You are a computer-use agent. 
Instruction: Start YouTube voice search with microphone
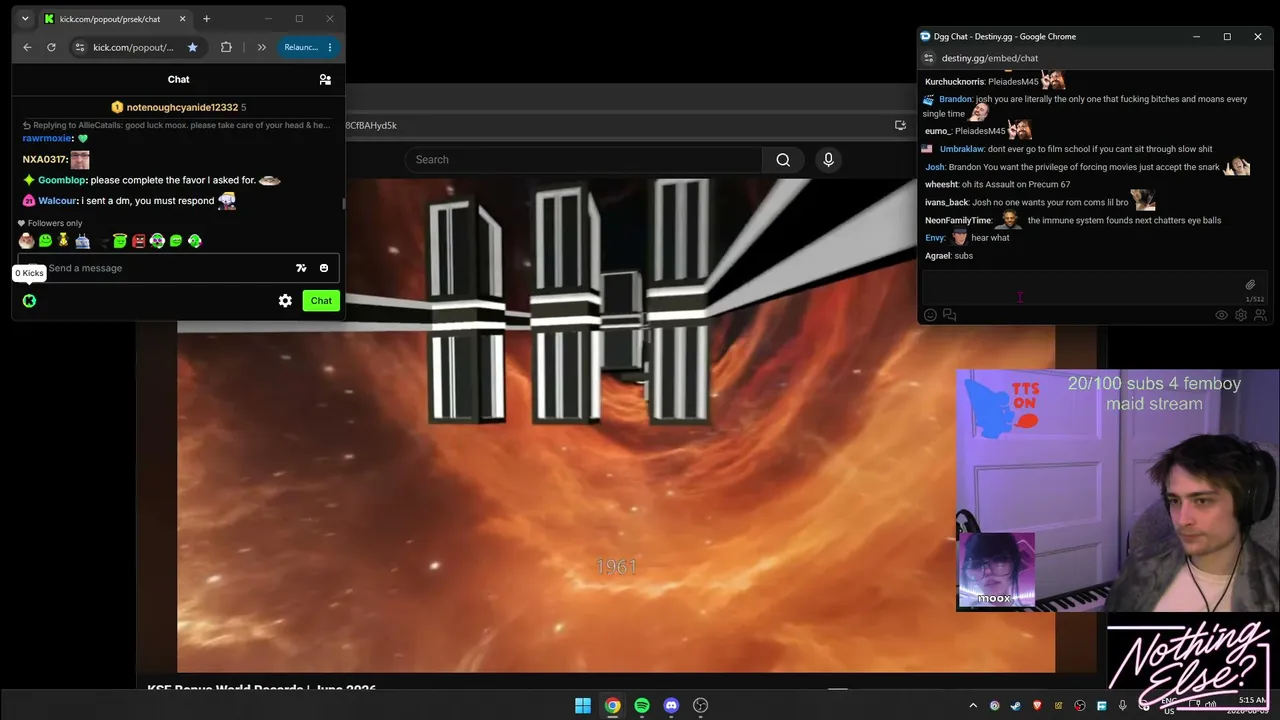point(828,160)
